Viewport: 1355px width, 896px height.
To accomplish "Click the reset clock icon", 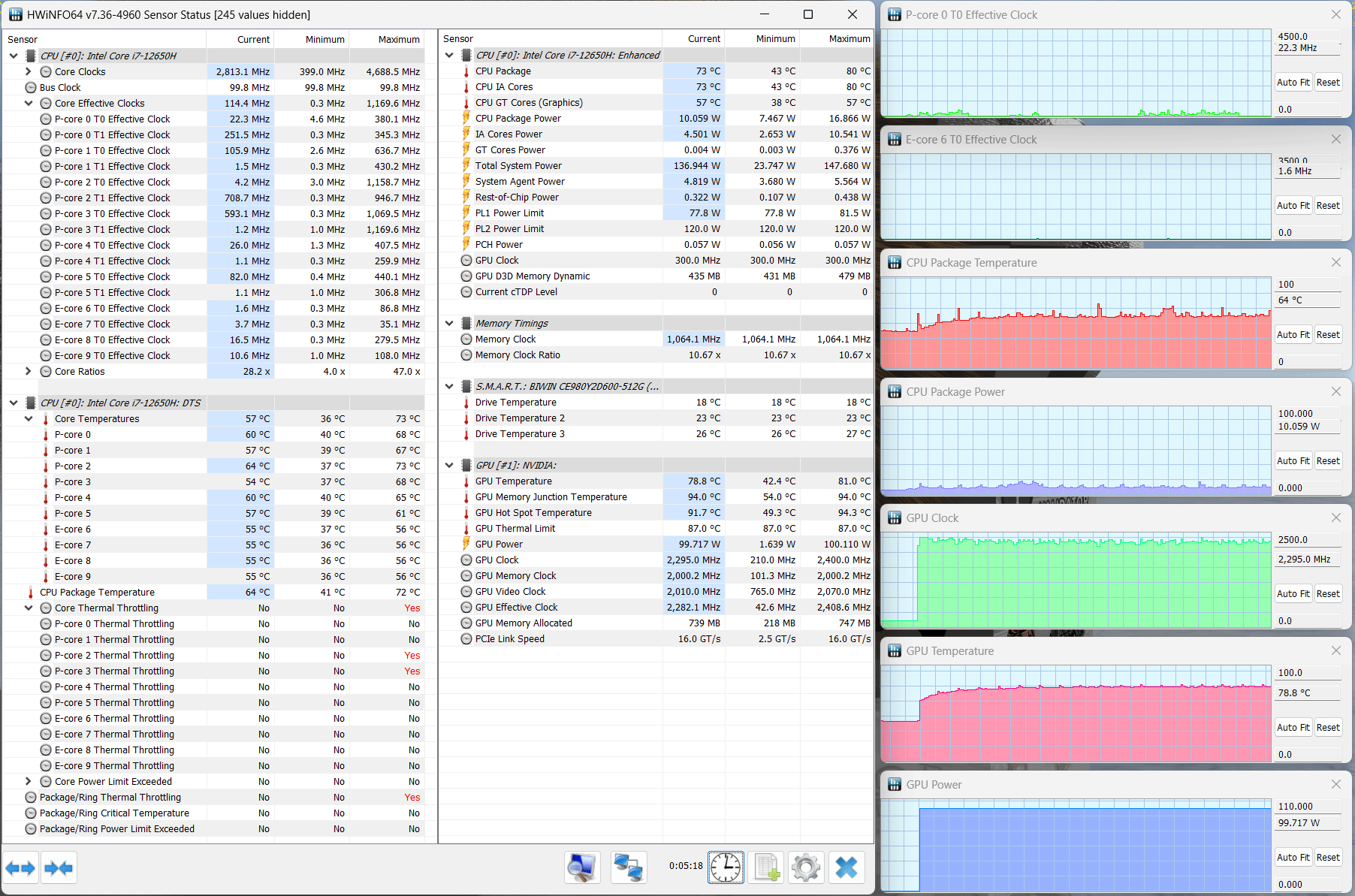I will pos(726,868).
